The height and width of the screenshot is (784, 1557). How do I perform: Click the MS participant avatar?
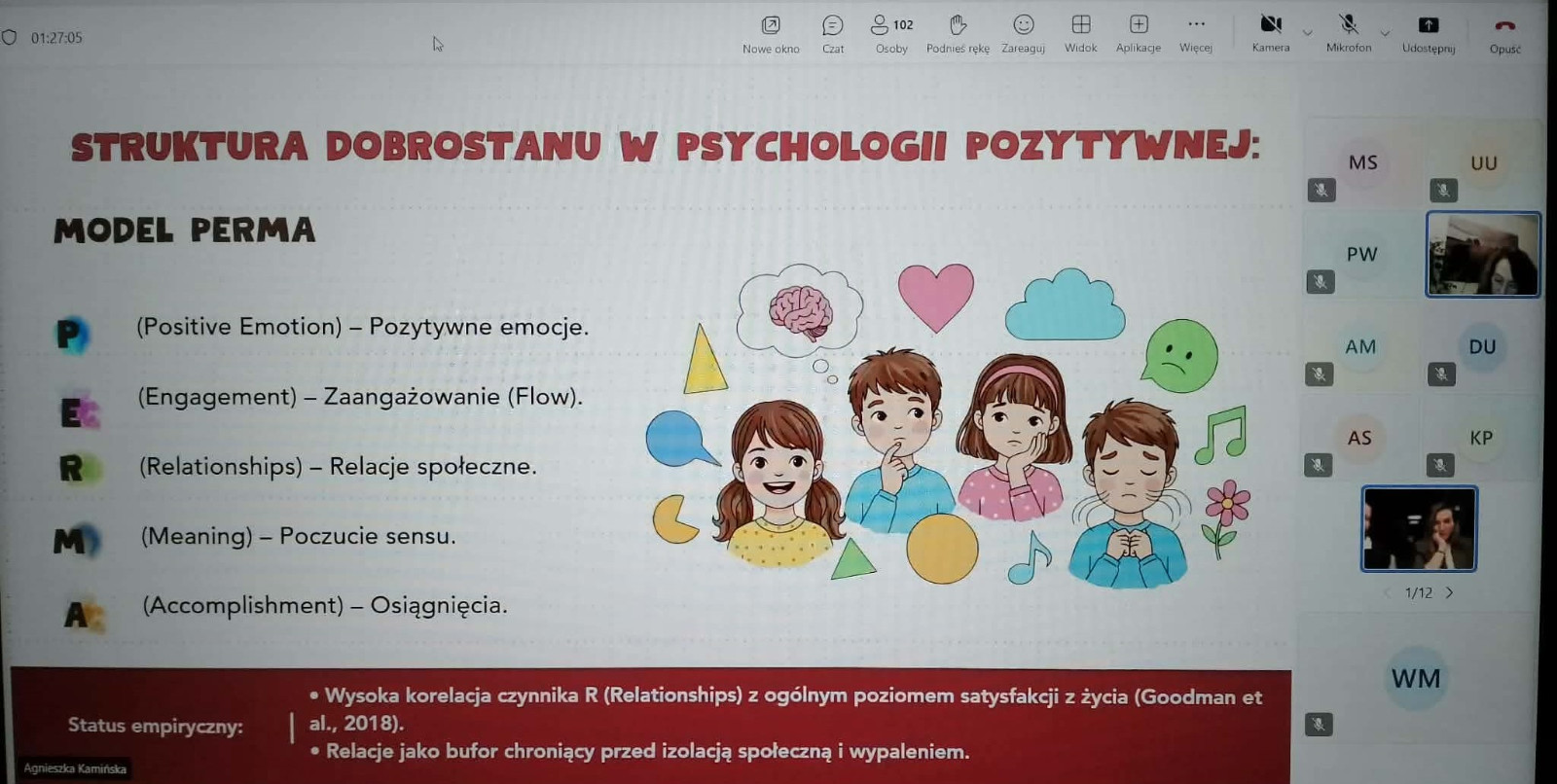click(1362, 163)
